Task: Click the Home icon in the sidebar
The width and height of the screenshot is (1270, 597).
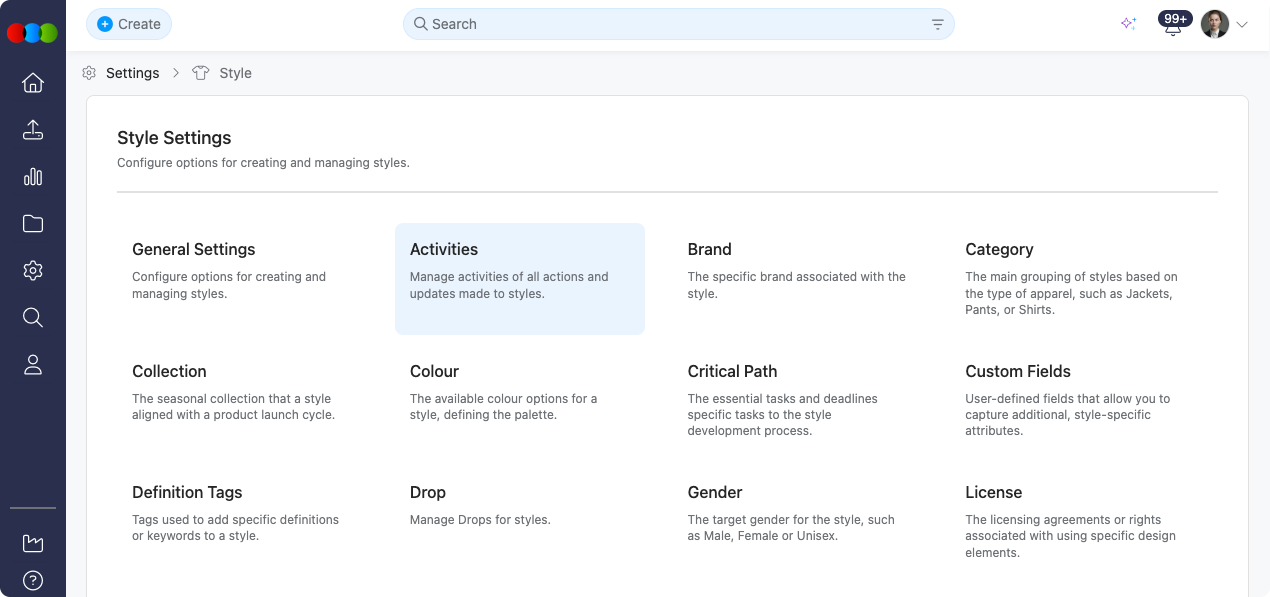Action: point(33,83)
